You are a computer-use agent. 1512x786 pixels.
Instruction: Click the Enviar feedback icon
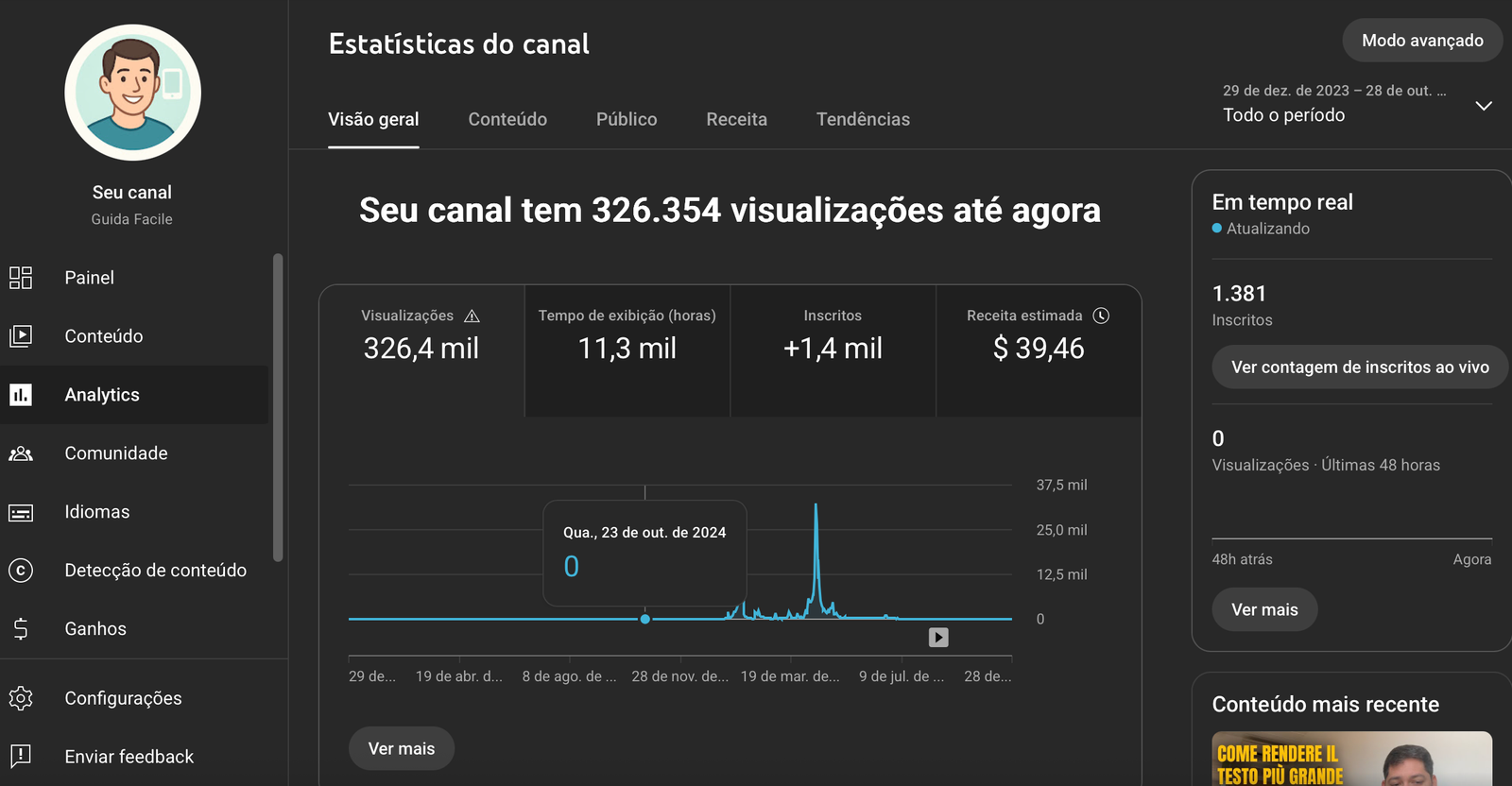click(x=21, y=757)
